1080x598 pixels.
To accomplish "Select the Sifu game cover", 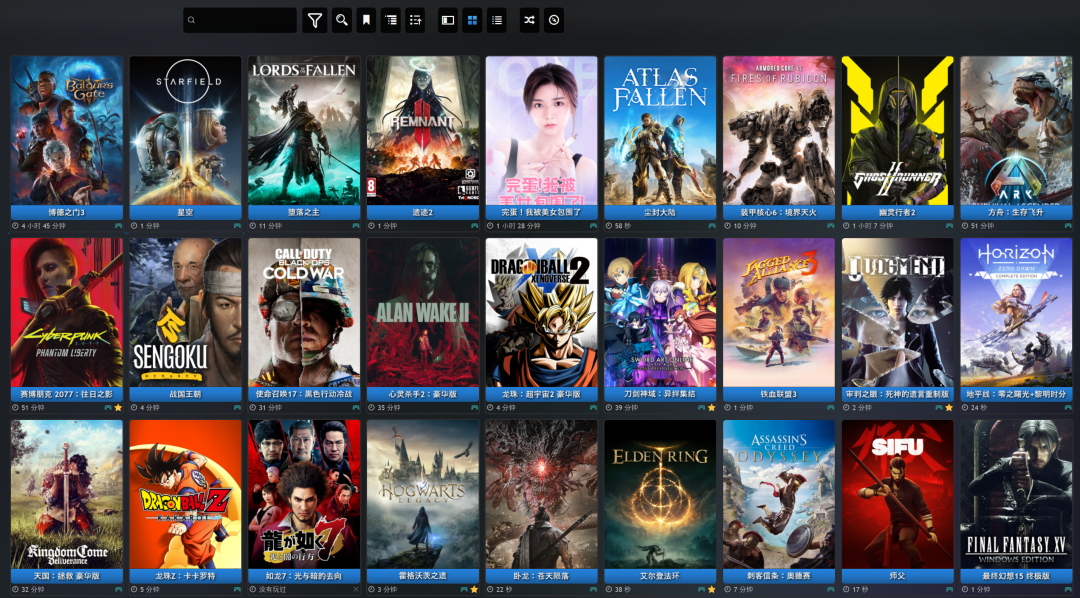I will 897,495.
